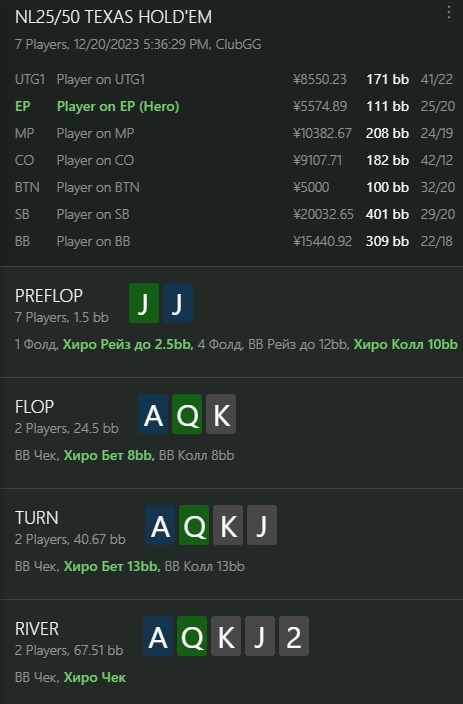Click the RIVER section heading
463x704 pixels.
coord(37,629)
